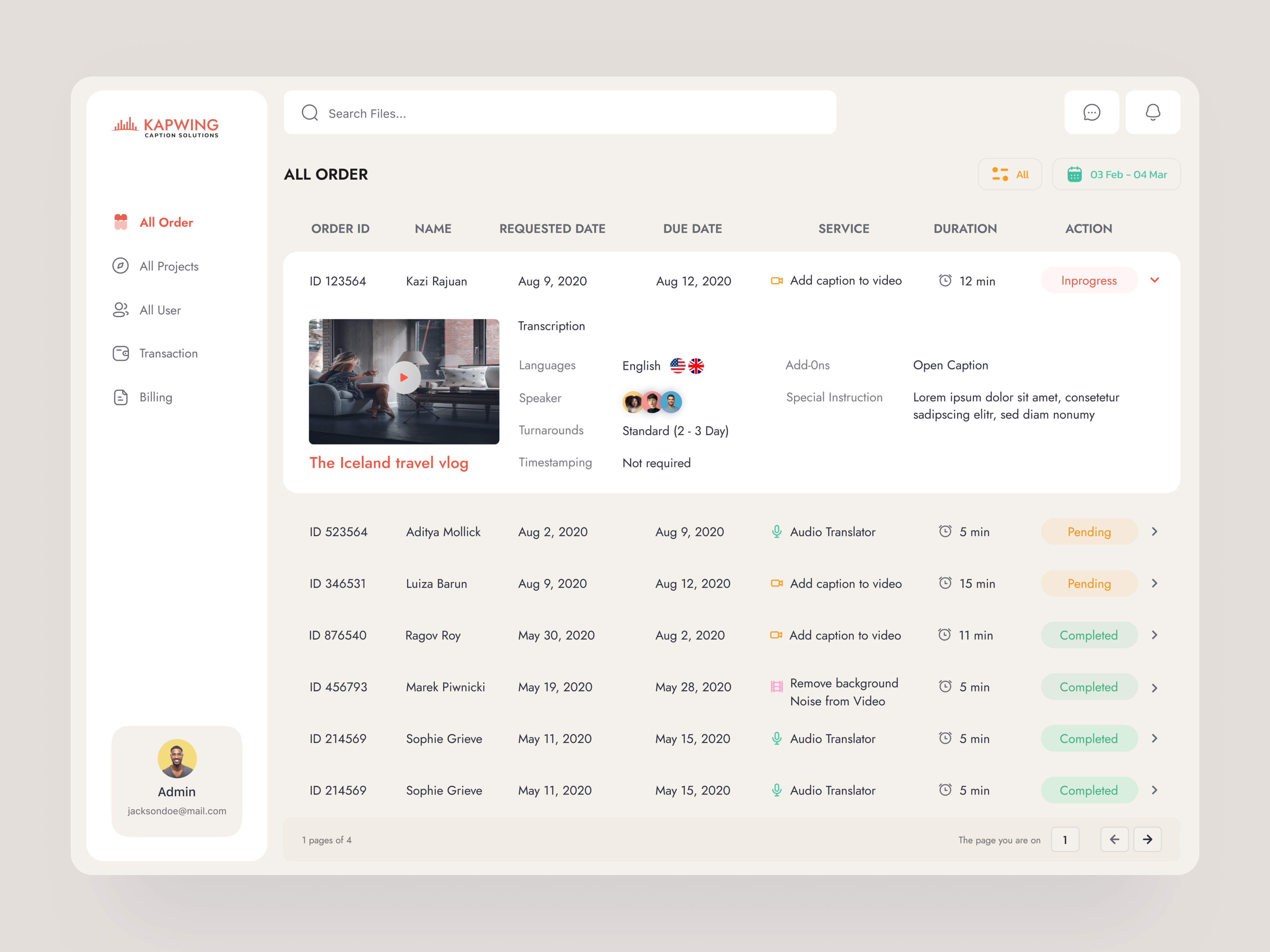Click the All User people icon
The height and width of the screenshot is (952, 1270).
[121, 310]
